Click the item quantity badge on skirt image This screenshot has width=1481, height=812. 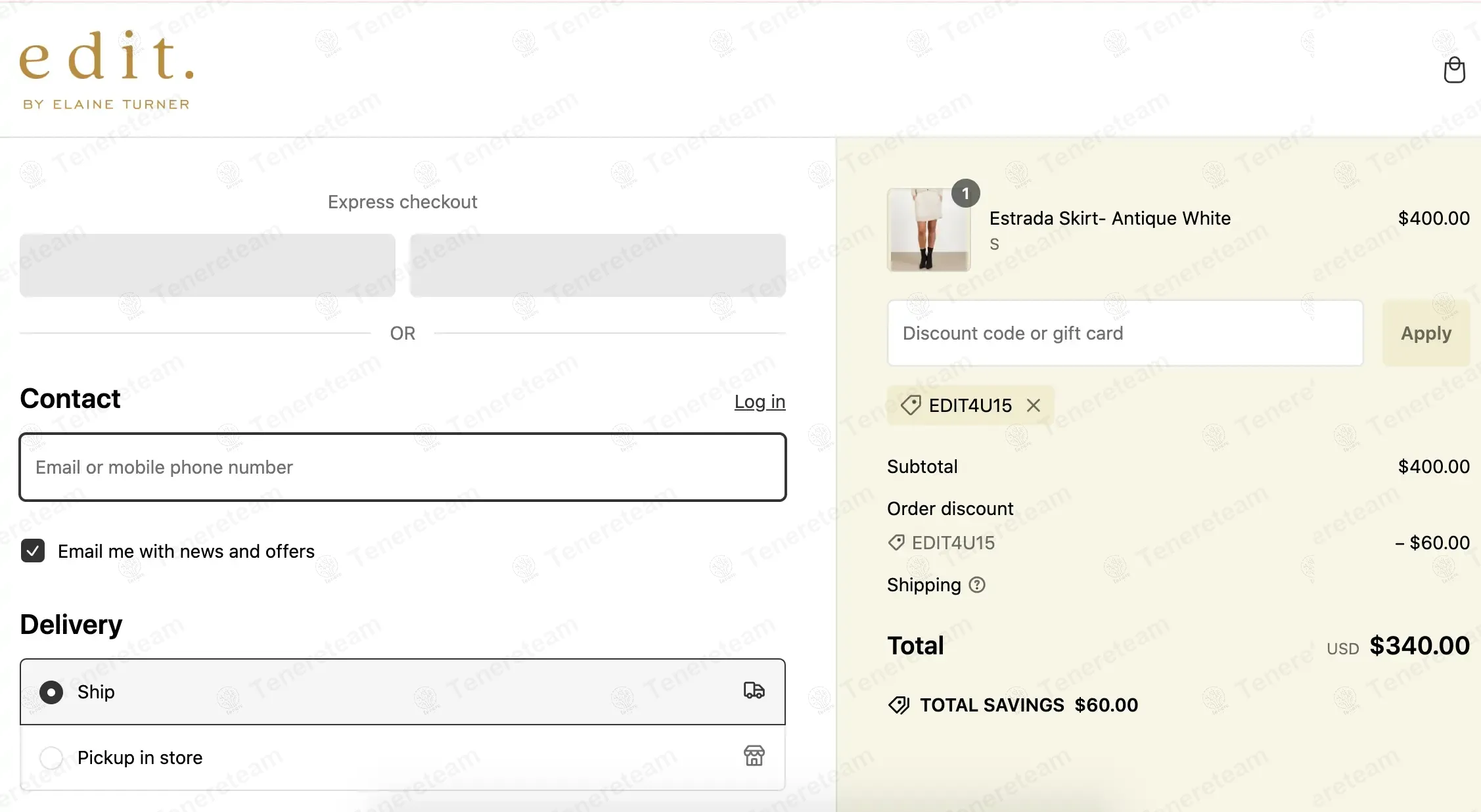coord(965,193)
